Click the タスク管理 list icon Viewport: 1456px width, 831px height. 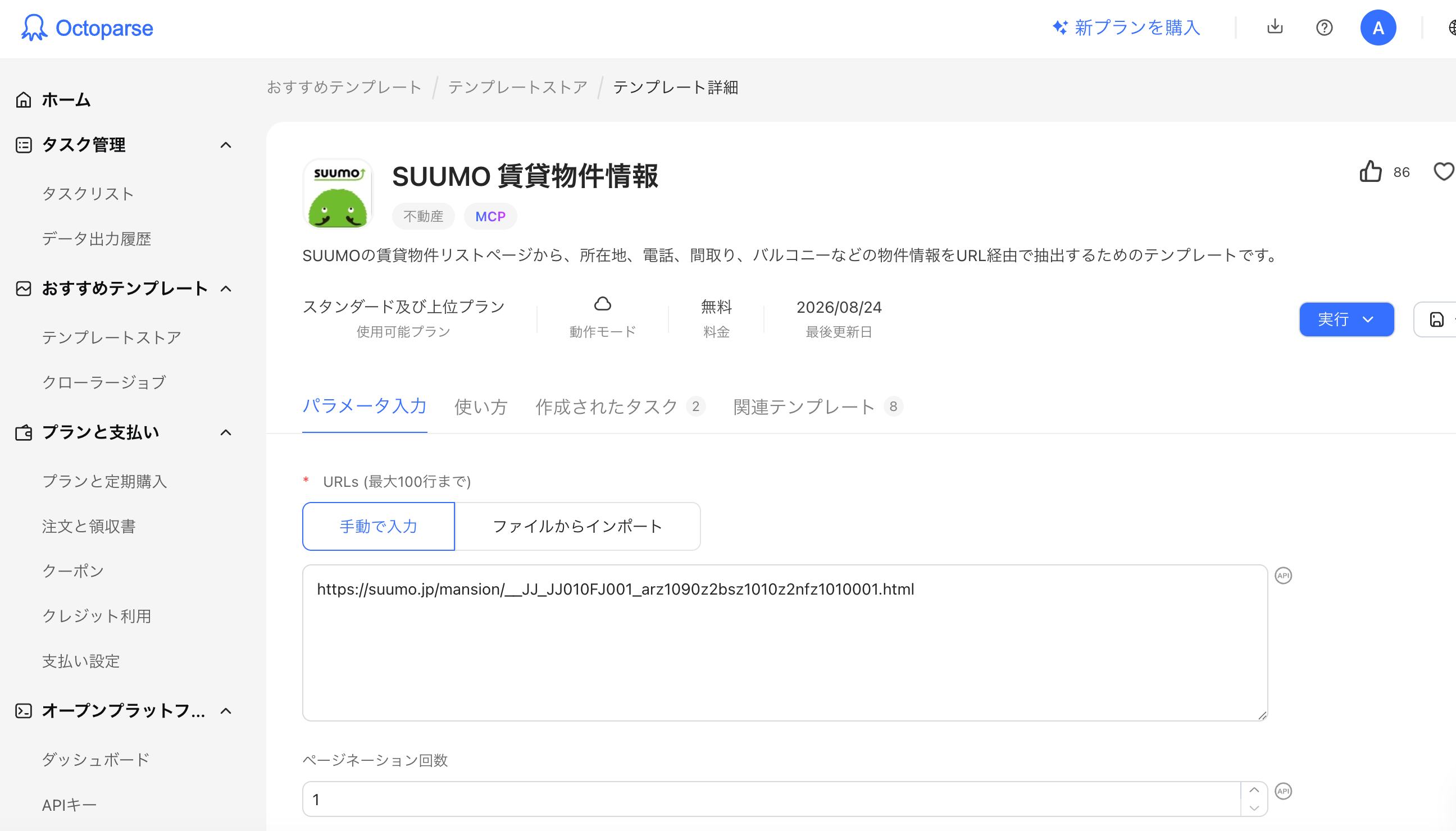coord(24,145)
